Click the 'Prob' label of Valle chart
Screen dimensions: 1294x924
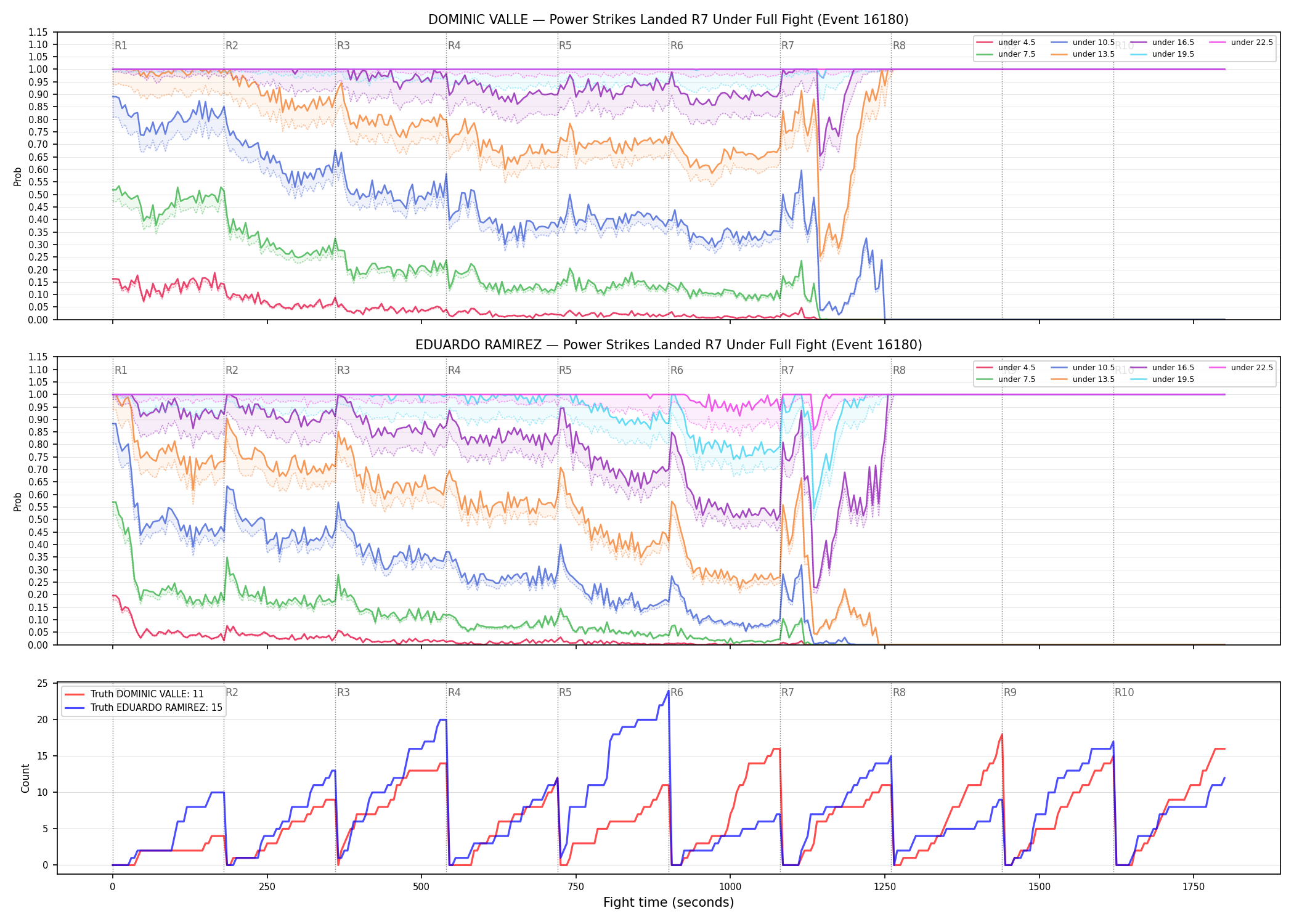click(18, 176)
